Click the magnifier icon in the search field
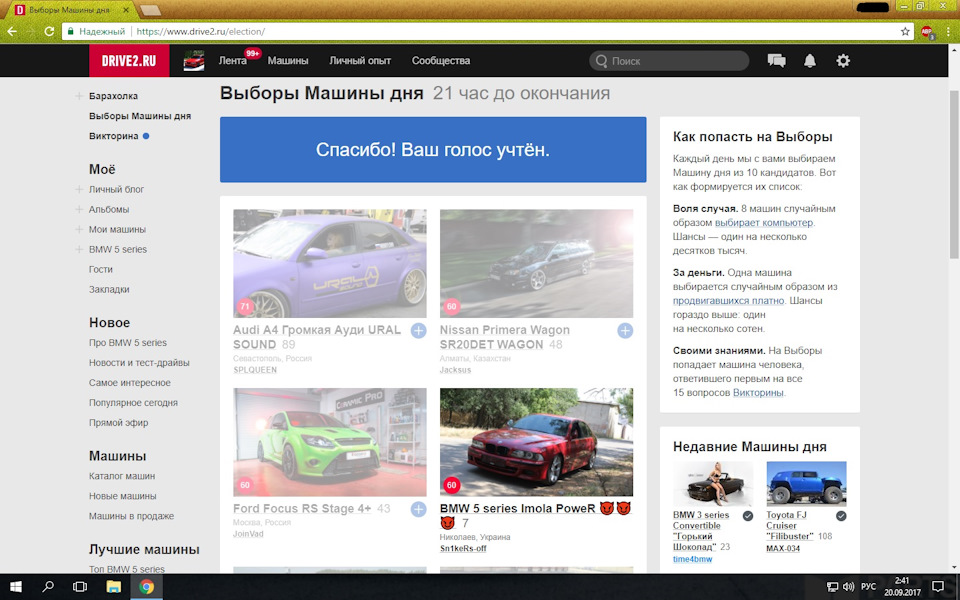 coord(601,61)
